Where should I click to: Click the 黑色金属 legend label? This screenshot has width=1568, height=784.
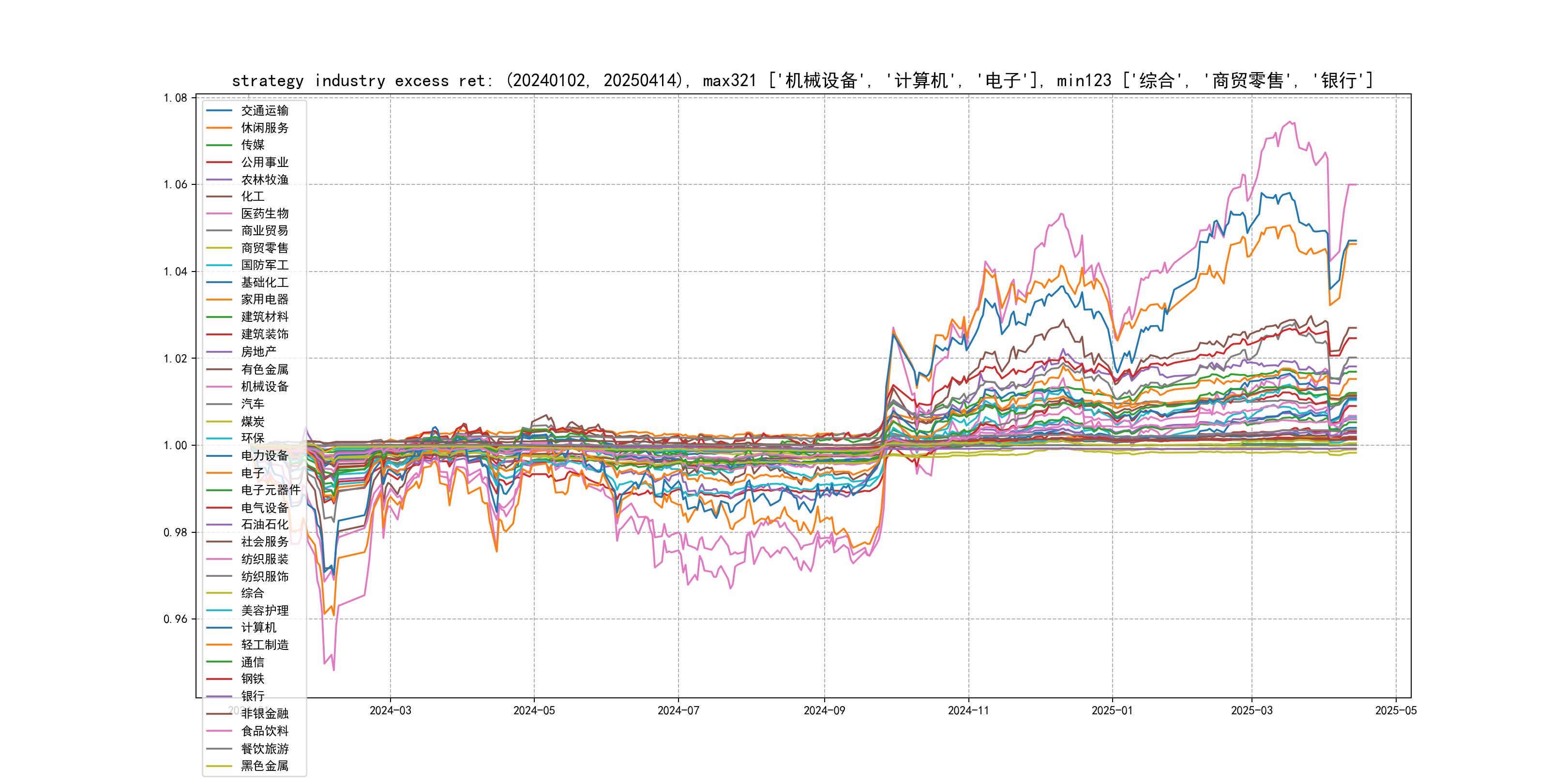coord(264,766)
